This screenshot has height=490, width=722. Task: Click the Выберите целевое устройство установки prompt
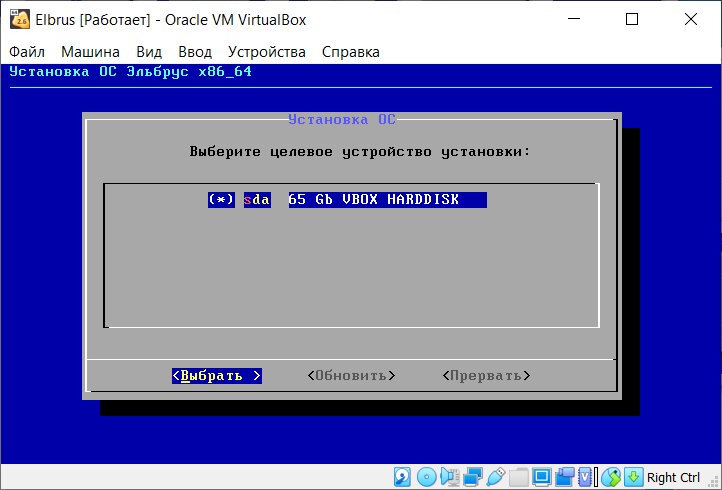(x=360, y=152)
